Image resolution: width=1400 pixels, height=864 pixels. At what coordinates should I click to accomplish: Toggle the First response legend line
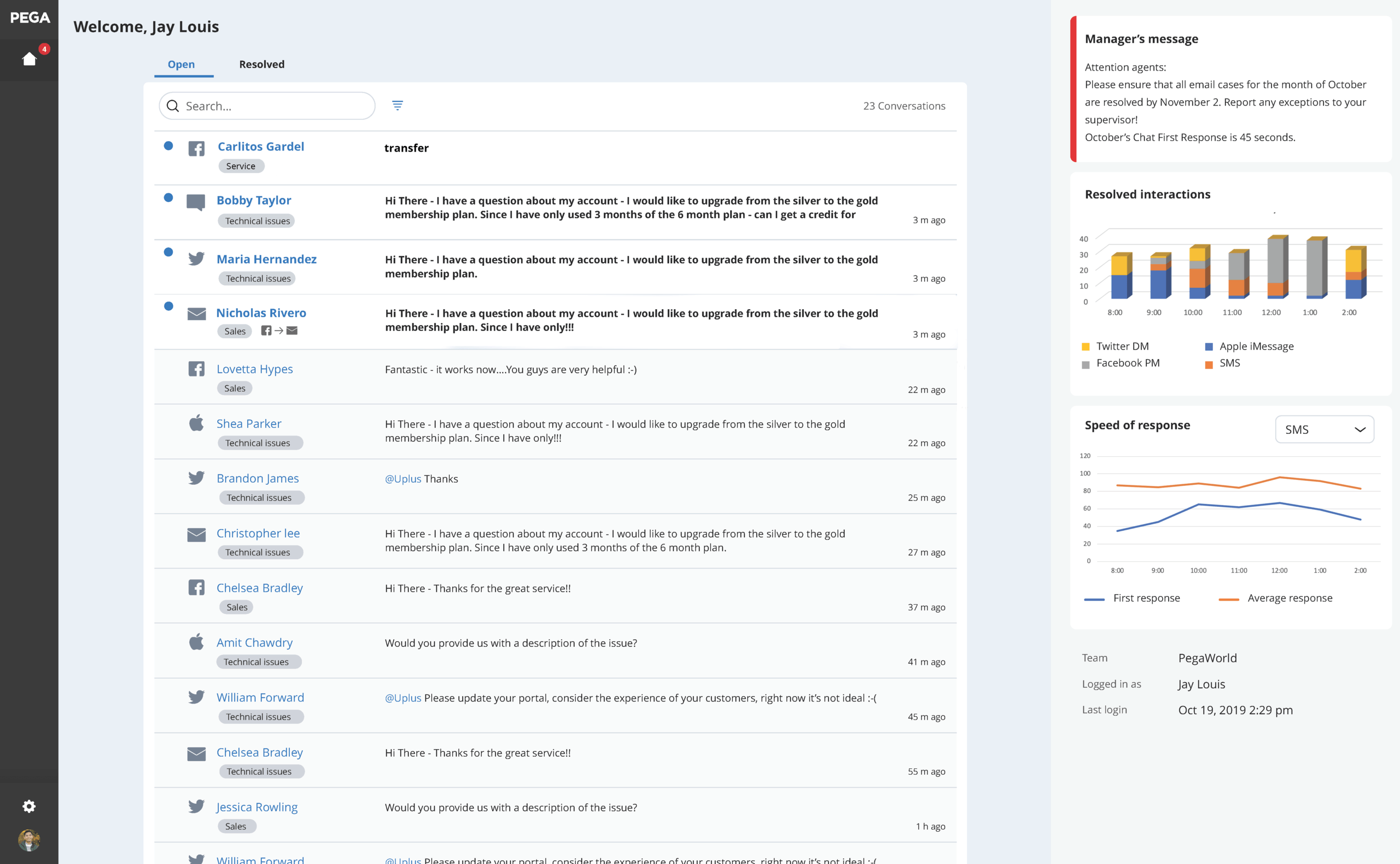point(1094,599)
